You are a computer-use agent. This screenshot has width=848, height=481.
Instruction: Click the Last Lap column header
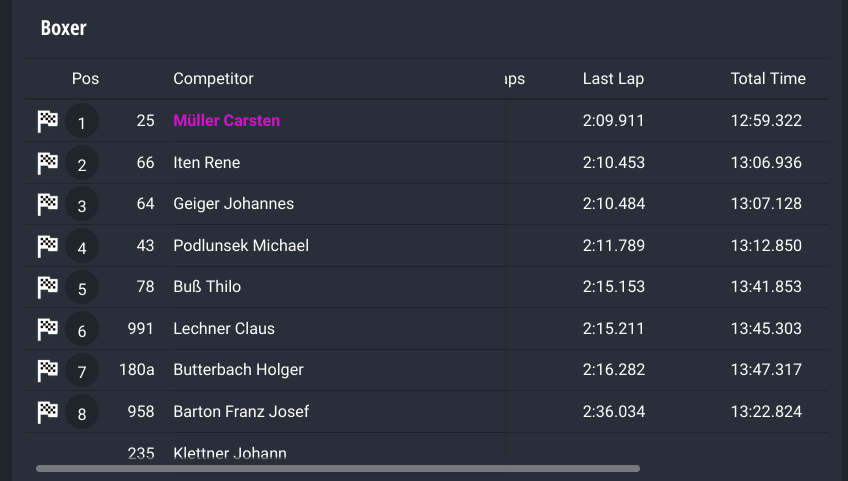pos(613,79)
